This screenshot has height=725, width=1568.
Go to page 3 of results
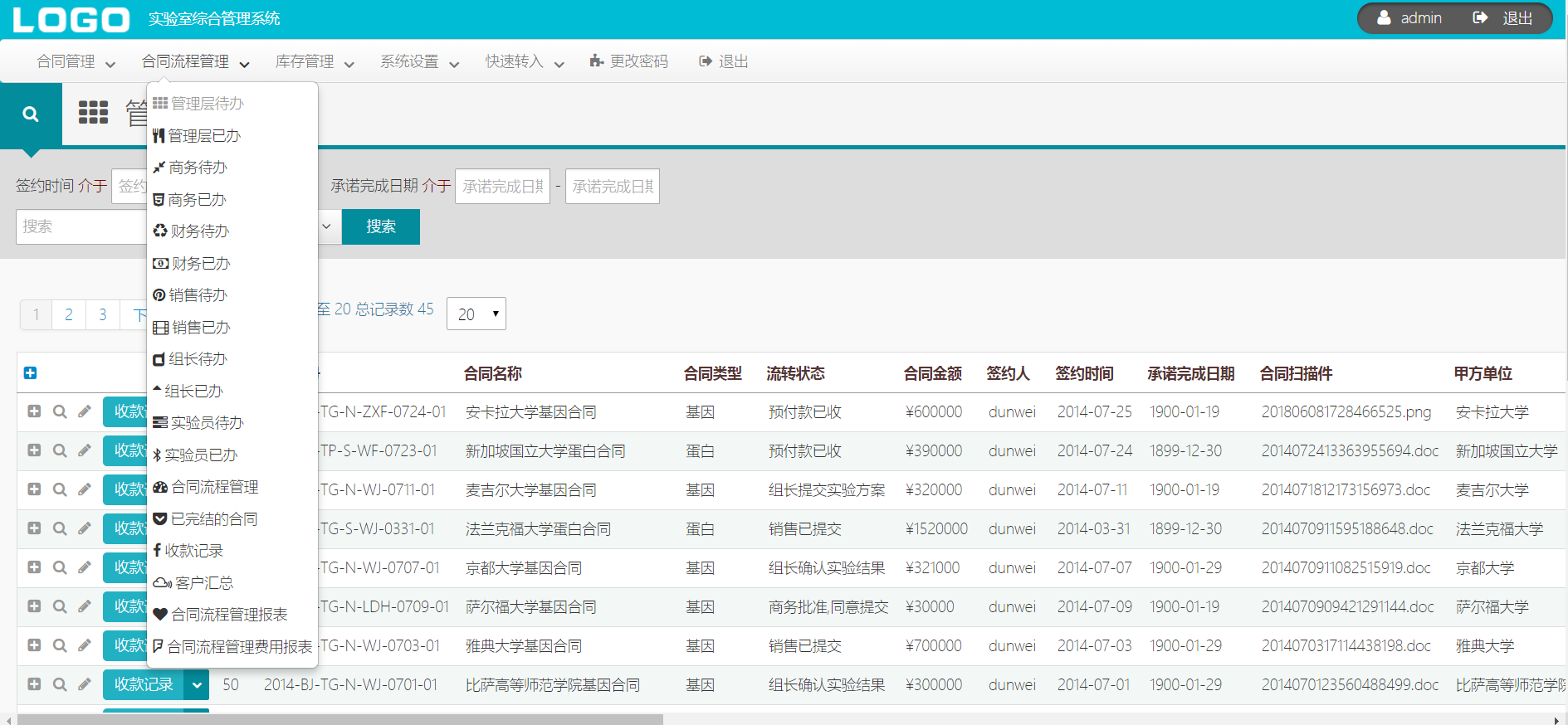click(103, 314)
